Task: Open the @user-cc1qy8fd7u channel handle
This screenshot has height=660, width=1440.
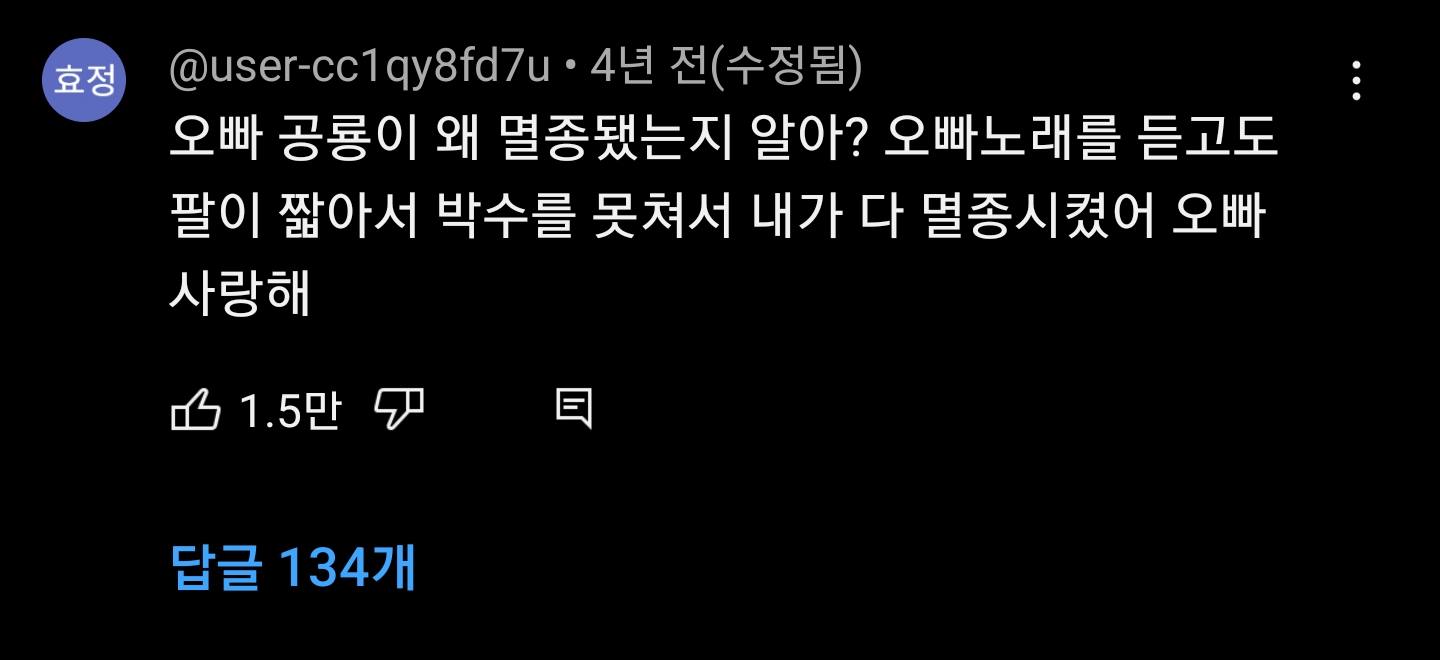Action: click(360, 68)
